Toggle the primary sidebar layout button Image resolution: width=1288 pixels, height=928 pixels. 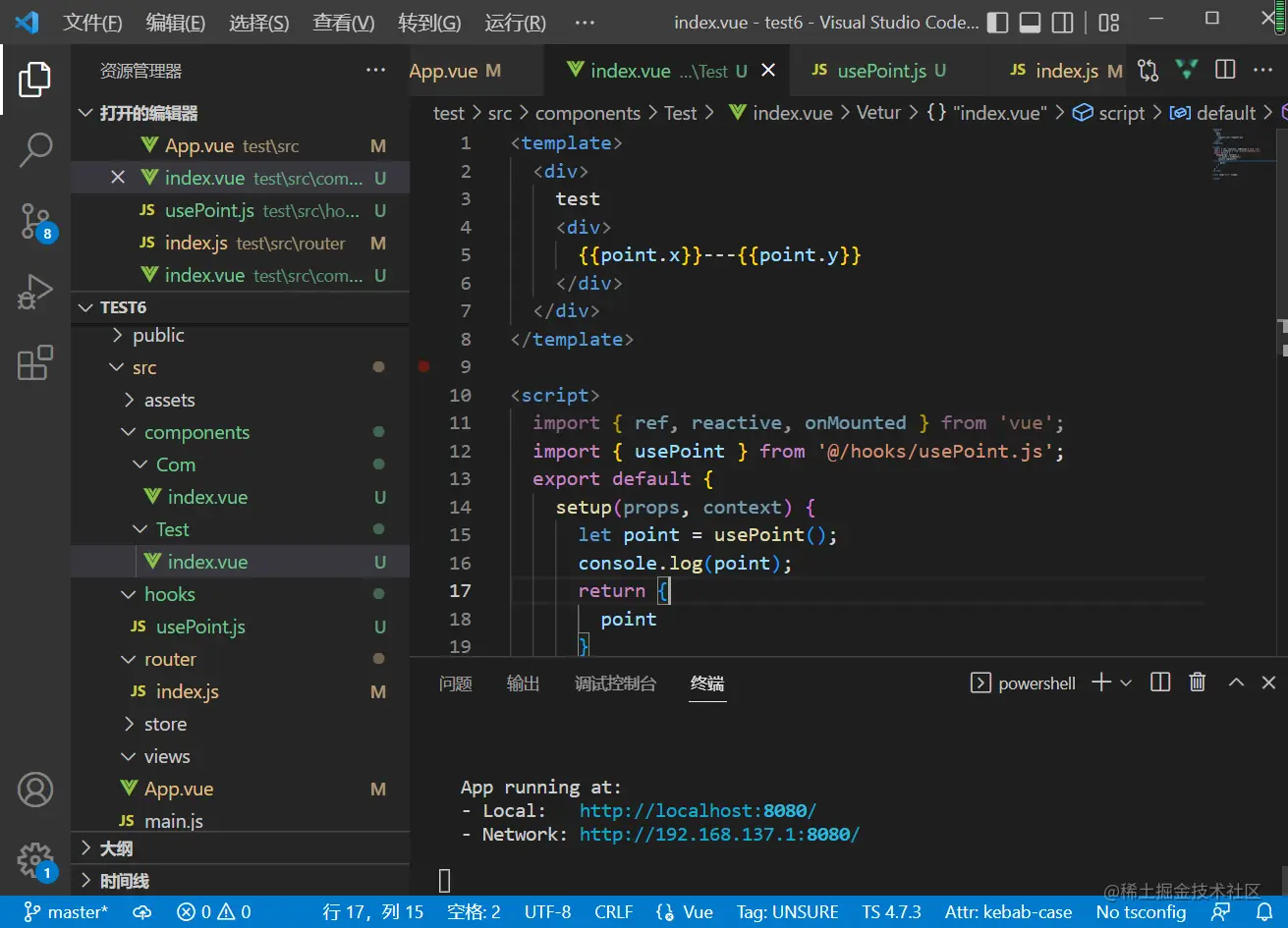(x=997, y=22)
